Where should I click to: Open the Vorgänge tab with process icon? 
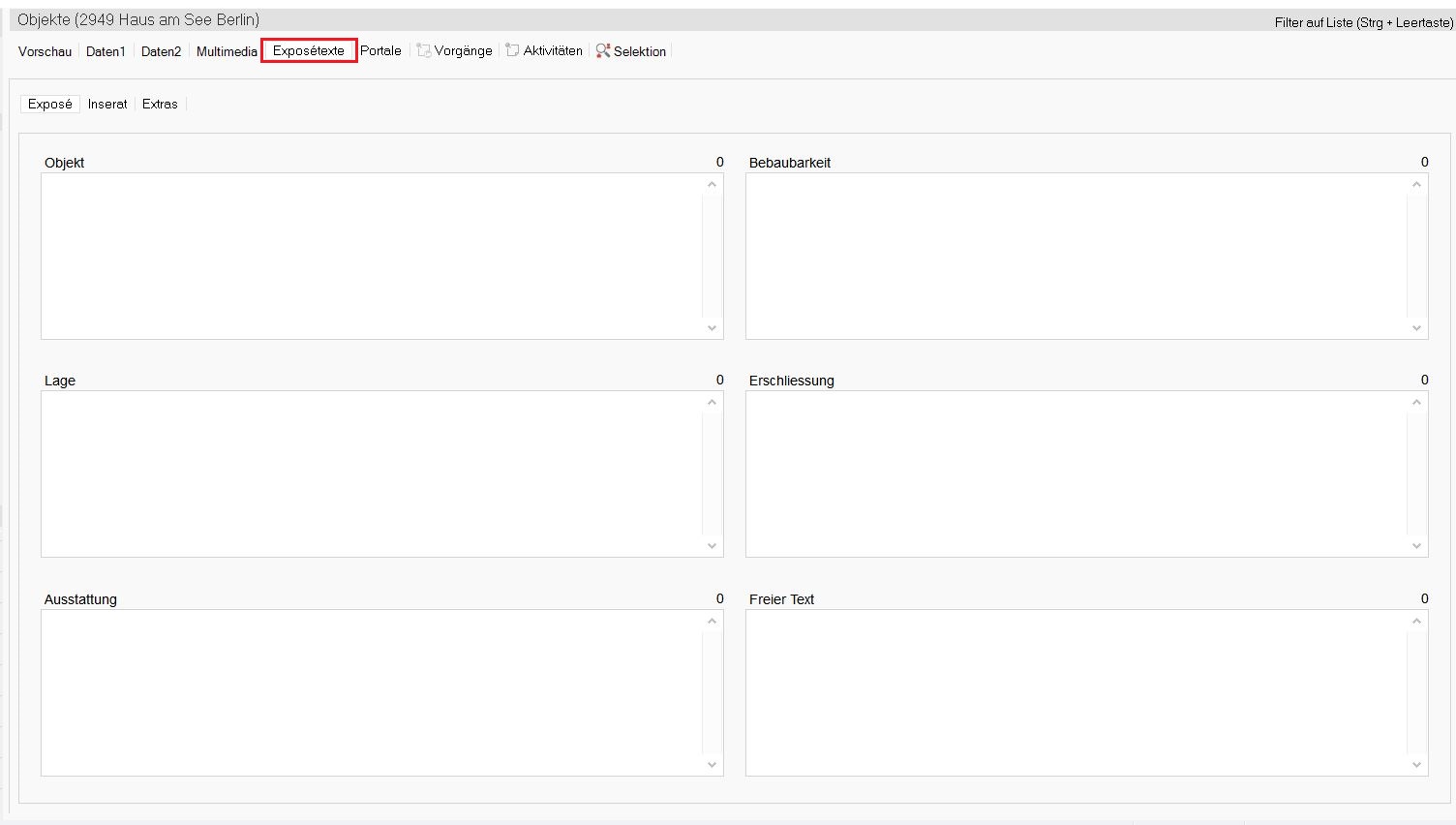tap(455, 51)
